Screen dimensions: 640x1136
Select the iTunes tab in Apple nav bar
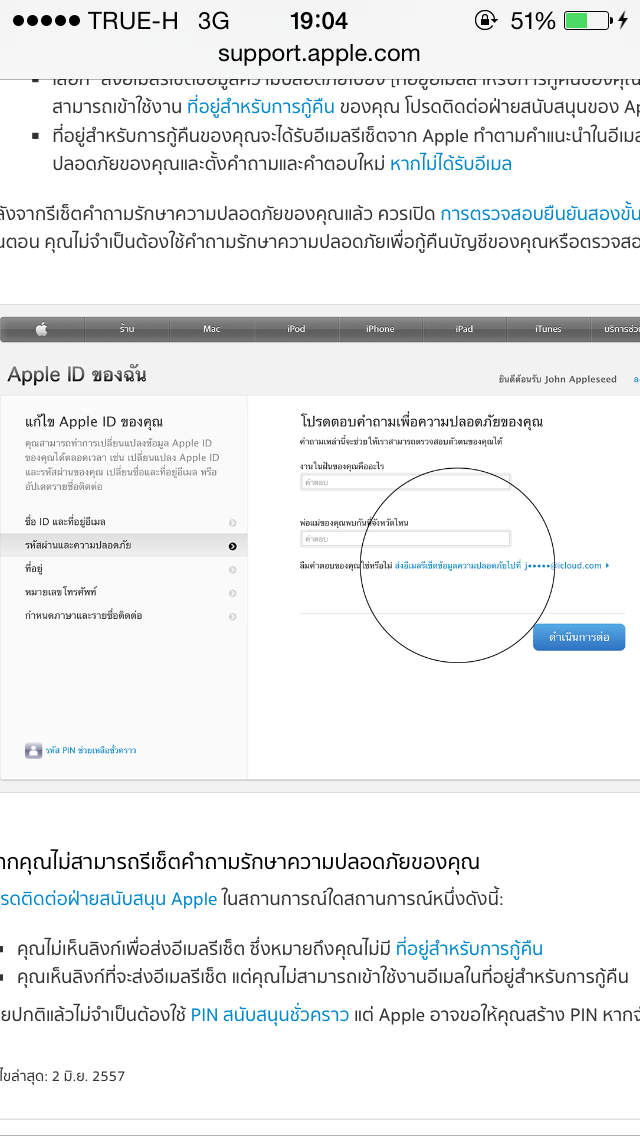coord(548,329)
